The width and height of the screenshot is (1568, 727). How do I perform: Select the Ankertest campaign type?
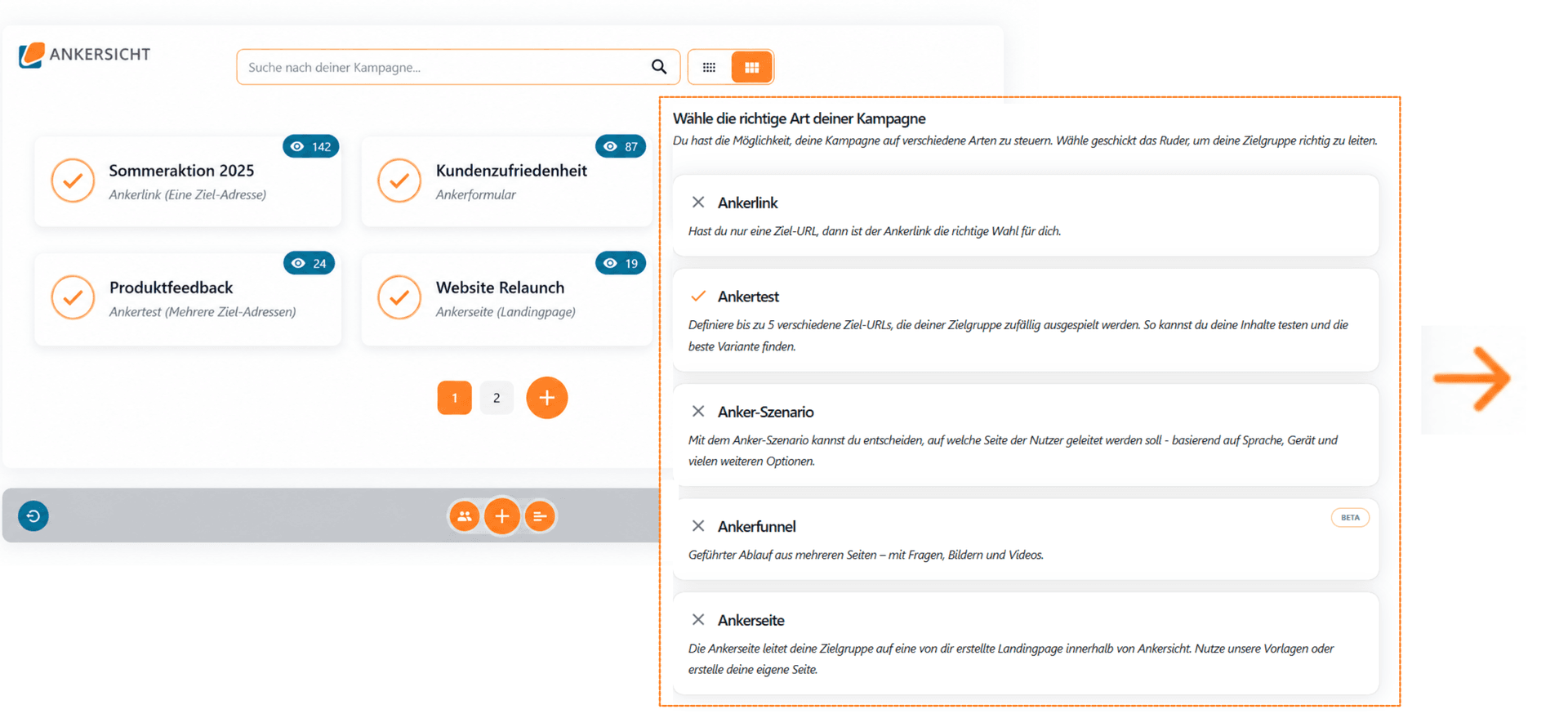tap(1026, 320)
